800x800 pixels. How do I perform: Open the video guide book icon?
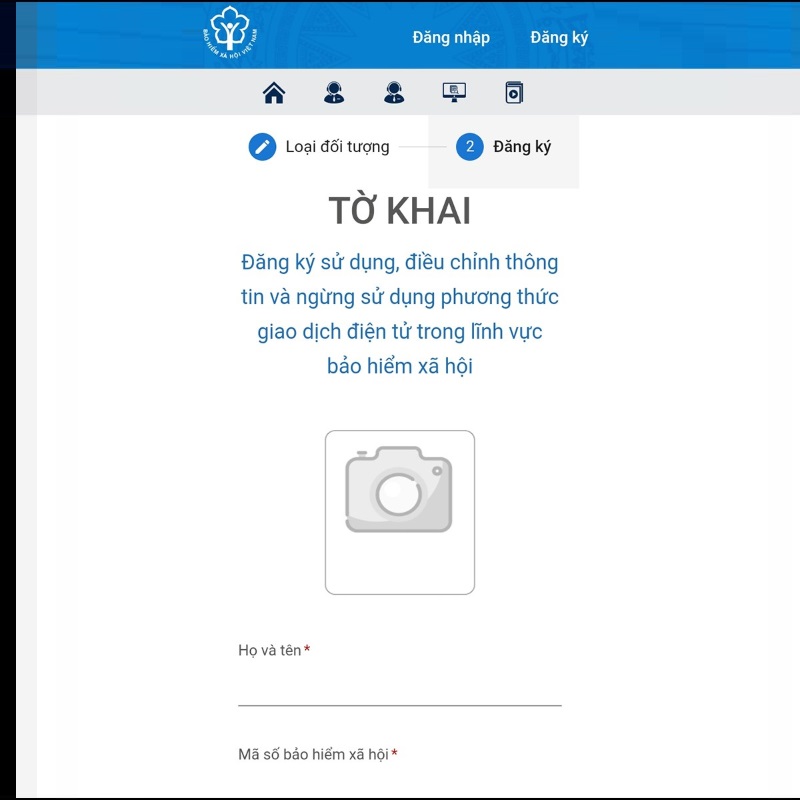[516, 93]
